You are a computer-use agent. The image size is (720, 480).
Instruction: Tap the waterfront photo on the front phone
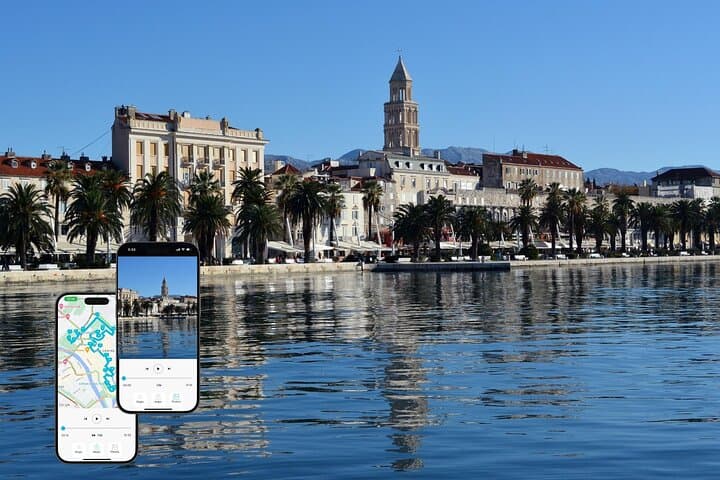pyautogui.click(x=158, y=307)
